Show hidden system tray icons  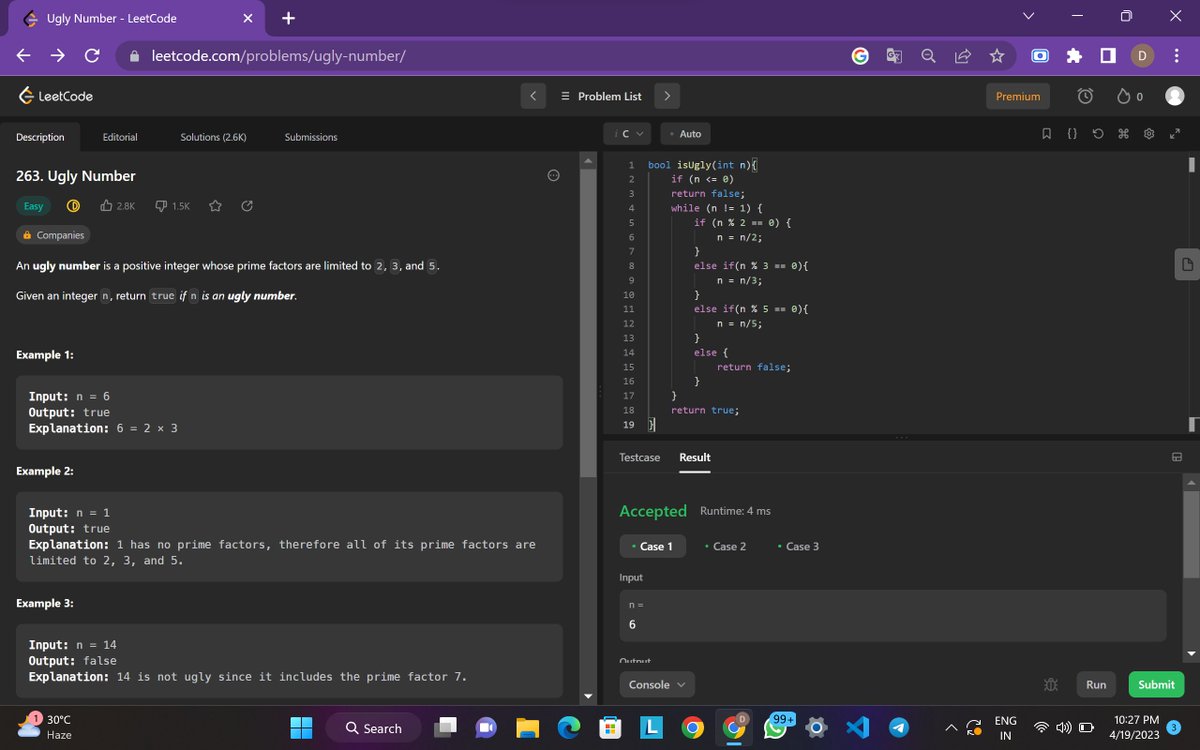click(x=950, y=728)
